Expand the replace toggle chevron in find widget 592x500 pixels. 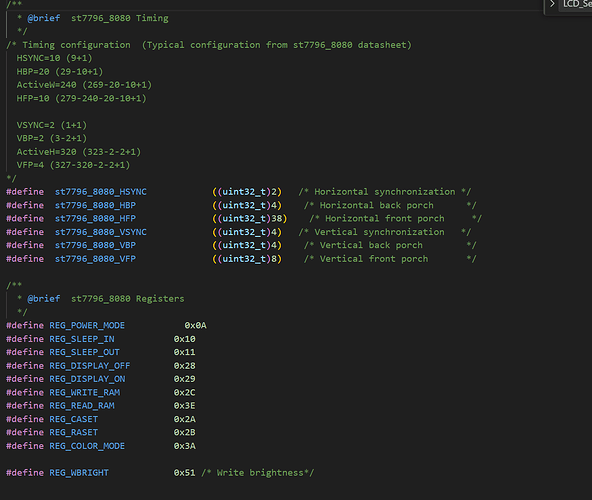[x=552, y=4]
